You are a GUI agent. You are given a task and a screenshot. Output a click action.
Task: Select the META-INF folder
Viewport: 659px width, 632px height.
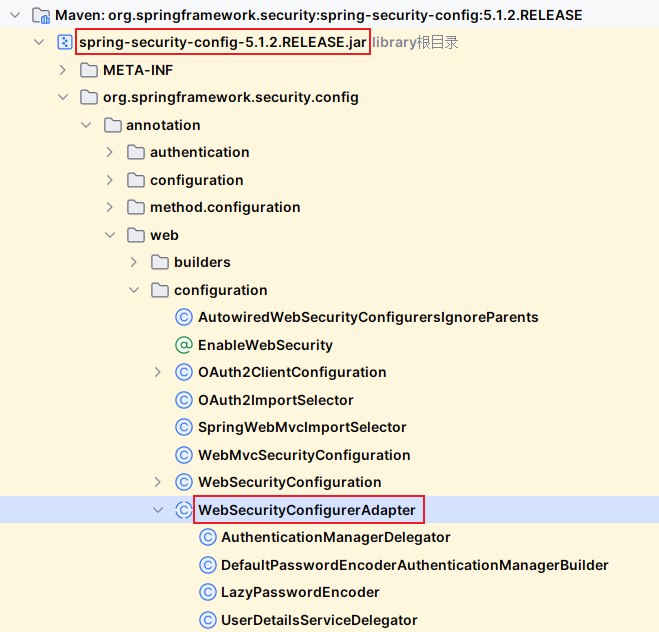click(138, 70)
